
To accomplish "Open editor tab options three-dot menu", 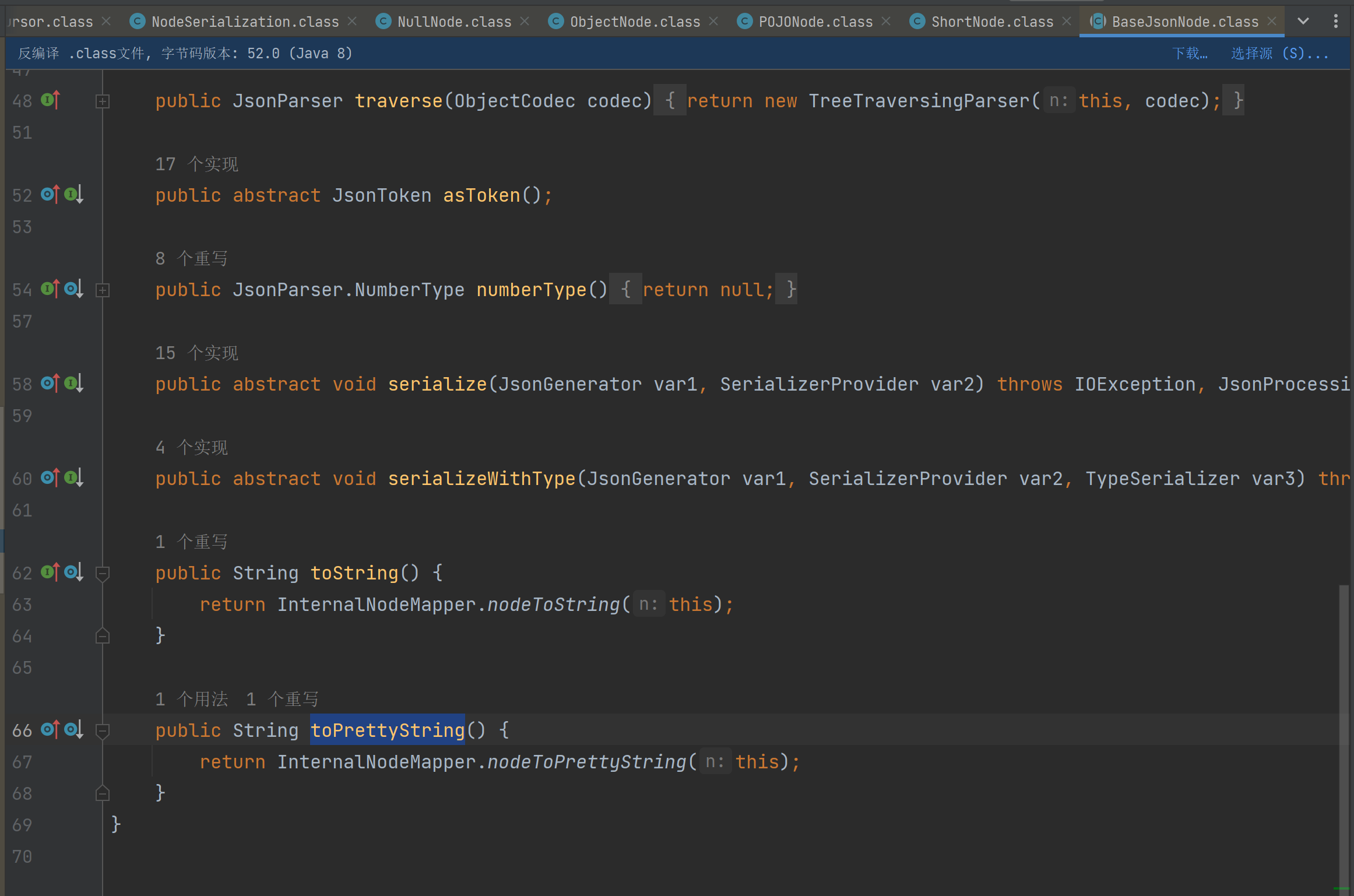I will point(1335,22).
